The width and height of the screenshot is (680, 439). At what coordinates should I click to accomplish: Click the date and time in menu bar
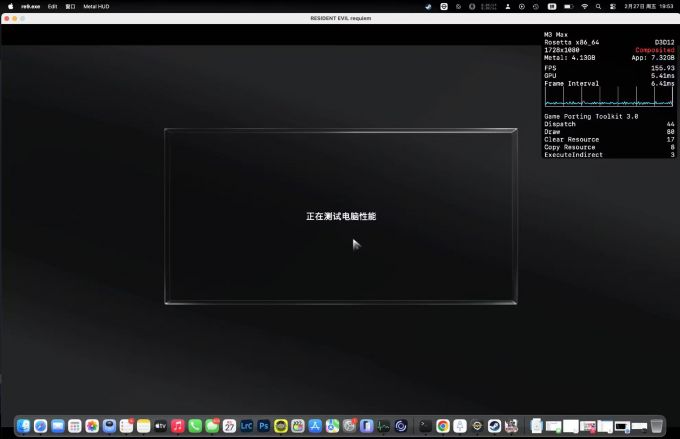[649, 7]
